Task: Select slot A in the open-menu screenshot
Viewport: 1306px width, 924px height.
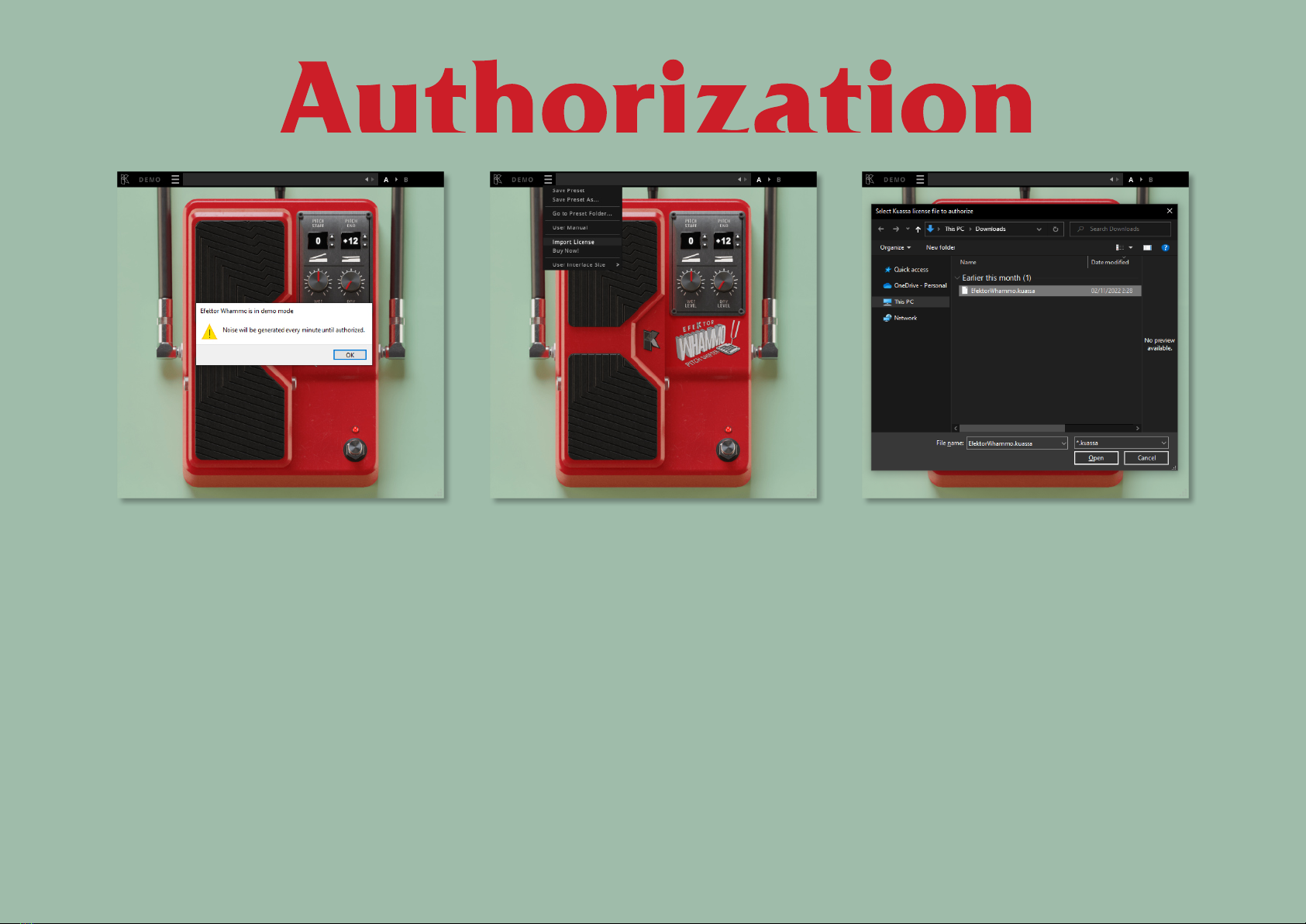Action: click(759, 180)
